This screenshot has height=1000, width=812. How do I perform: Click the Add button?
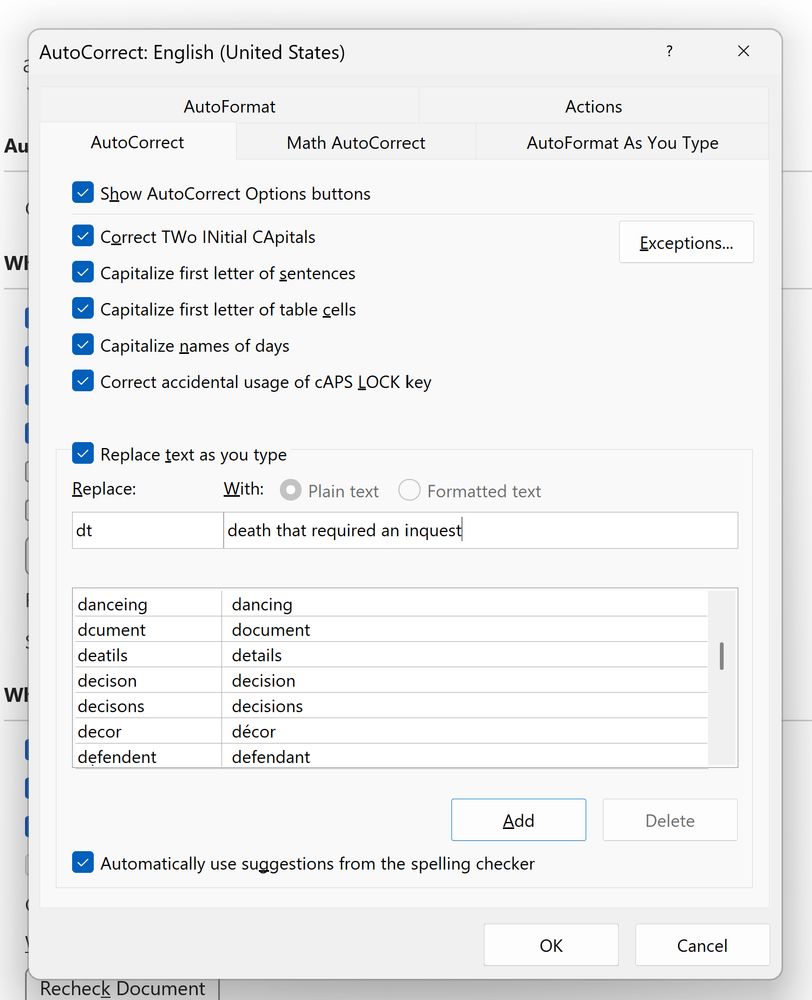(518, 821)
